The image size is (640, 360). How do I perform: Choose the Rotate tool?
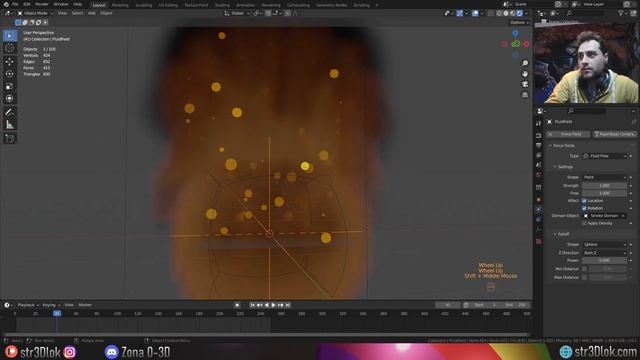pos(10,74)
